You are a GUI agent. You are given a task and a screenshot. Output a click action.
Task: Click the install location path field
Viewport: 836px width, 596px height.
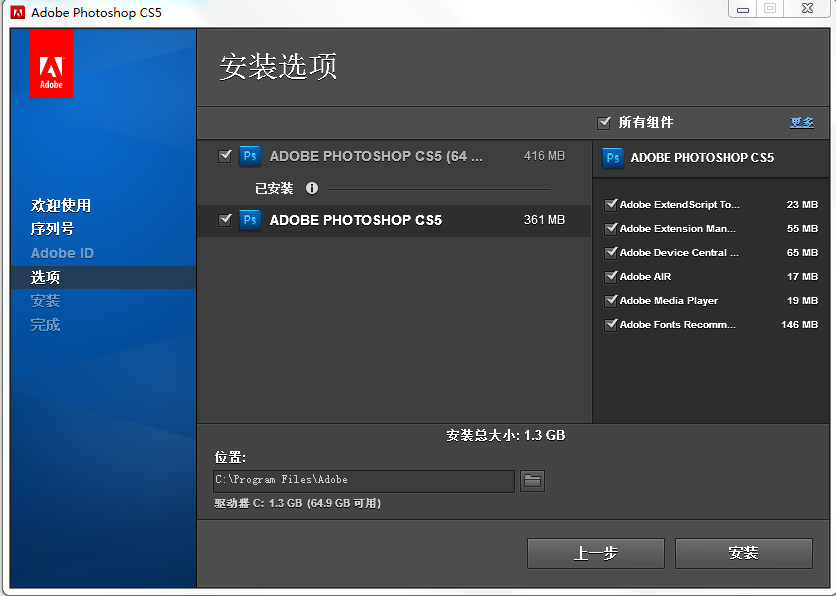pos(364,481)
